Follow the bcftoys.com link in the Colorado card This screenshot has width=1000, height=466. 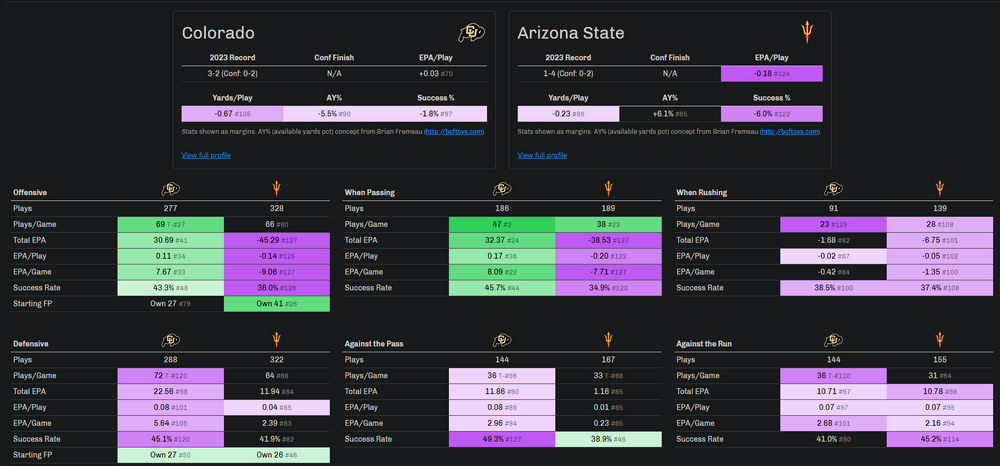pyautogui.click(x=456, y=131)
